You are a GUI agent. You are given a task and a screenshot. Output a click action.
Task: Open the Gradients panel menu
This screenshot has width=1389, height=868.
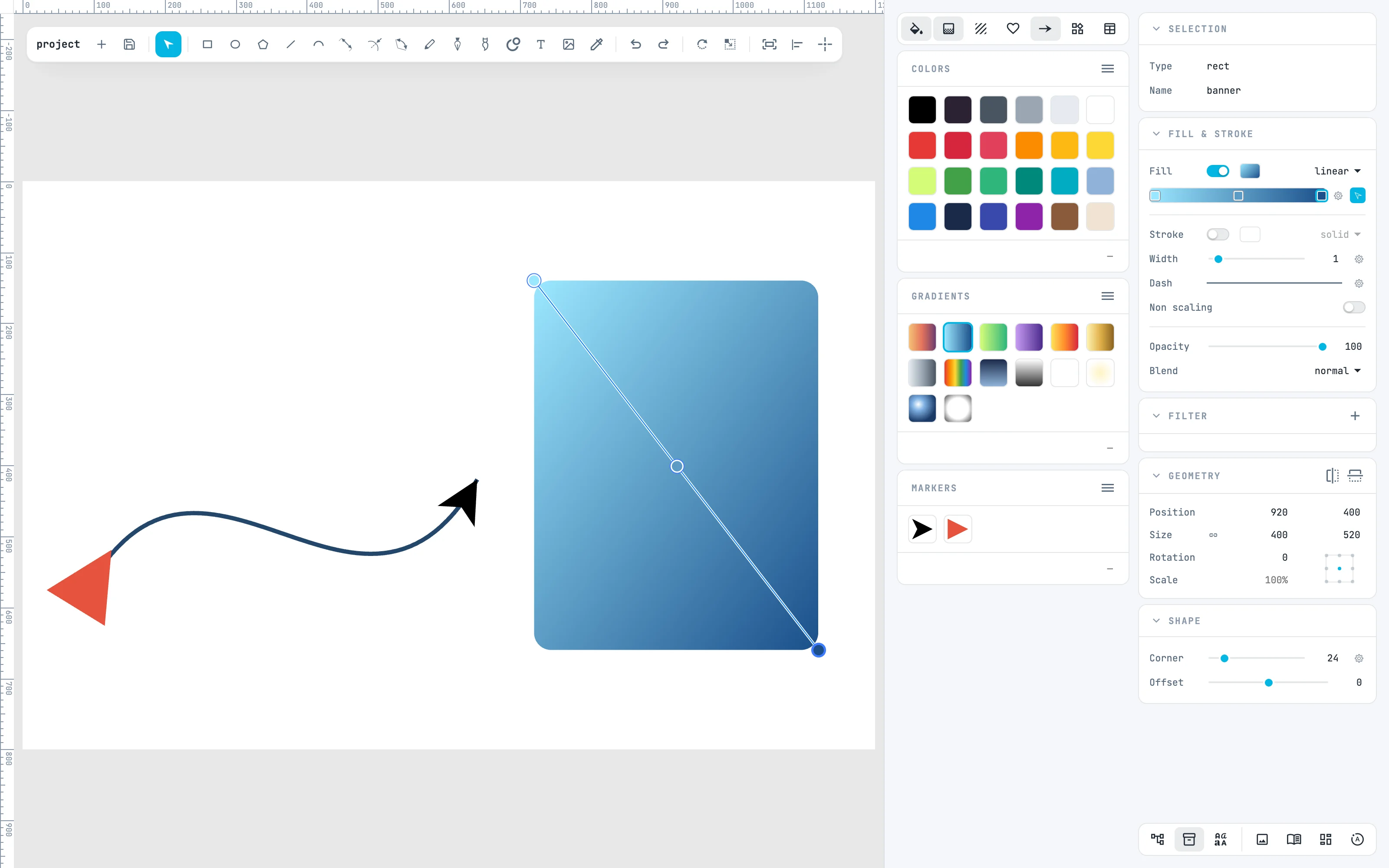click(x=1107, y=296)
